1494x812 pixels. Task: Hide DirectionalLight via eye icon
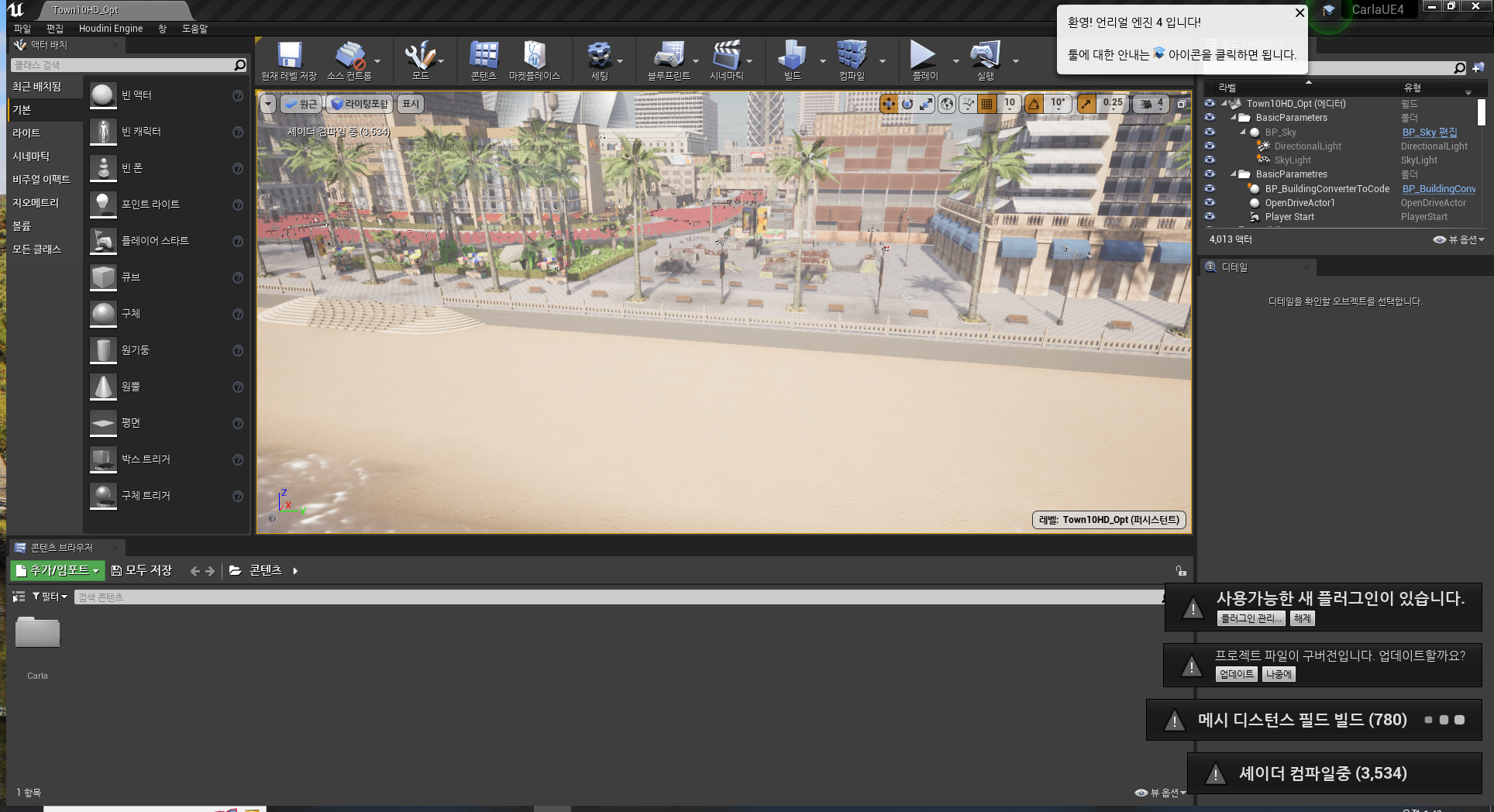pyautogui.click(x=1210, y=146)
